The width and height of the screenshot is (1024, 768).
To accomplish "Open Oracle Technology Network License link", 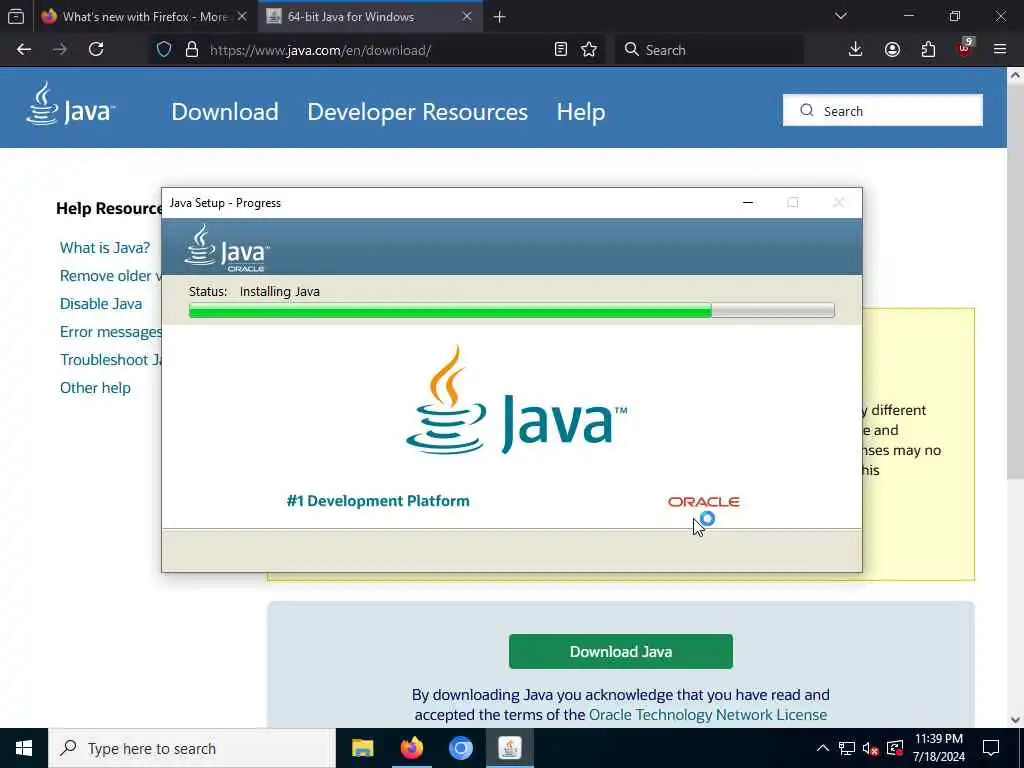I will tap(708, 715).
